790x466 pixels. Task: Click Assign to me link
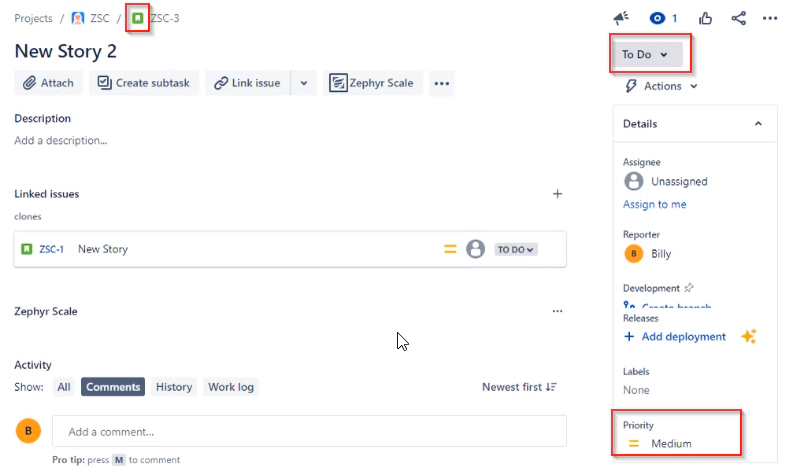point(654,204)
